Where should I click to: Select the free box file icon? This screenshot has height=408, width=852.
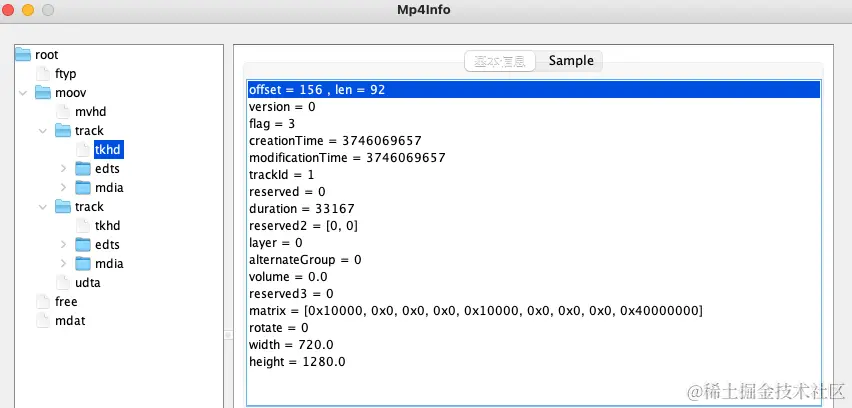43,302
